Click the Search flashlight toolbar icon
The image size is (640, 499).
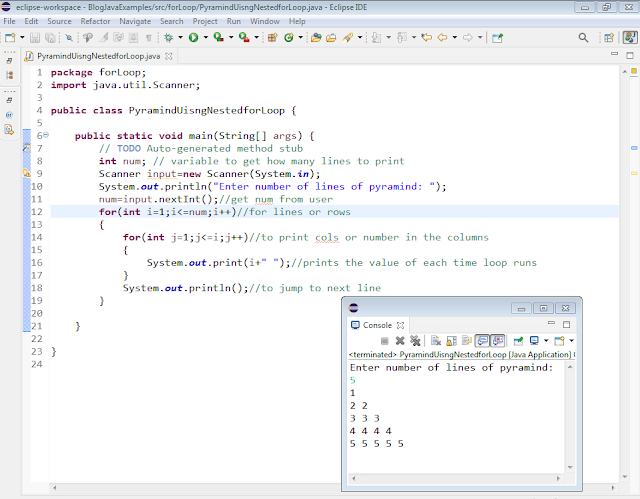point(348,38)
